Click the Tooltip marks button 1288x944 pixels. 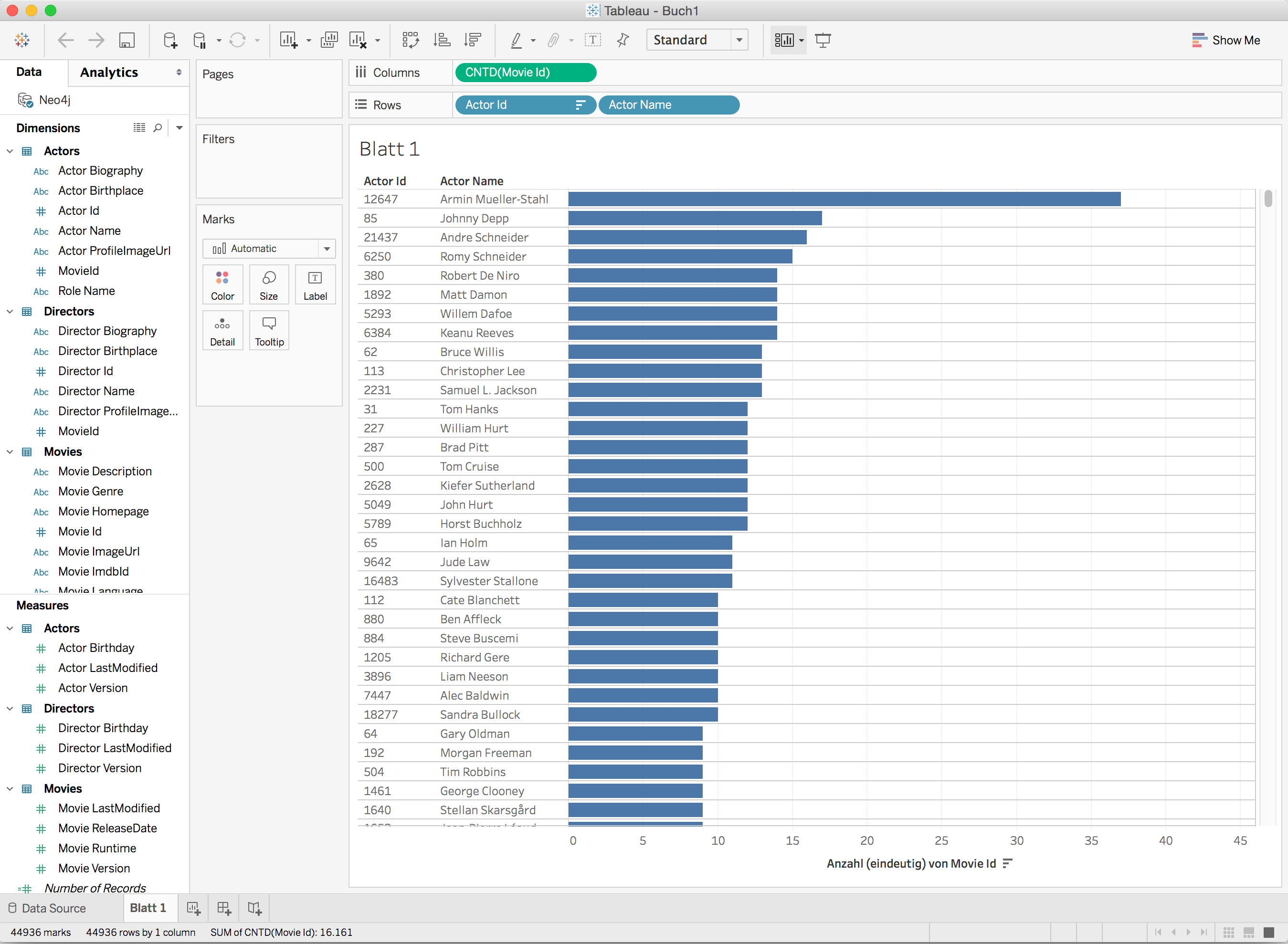point(269,330)
